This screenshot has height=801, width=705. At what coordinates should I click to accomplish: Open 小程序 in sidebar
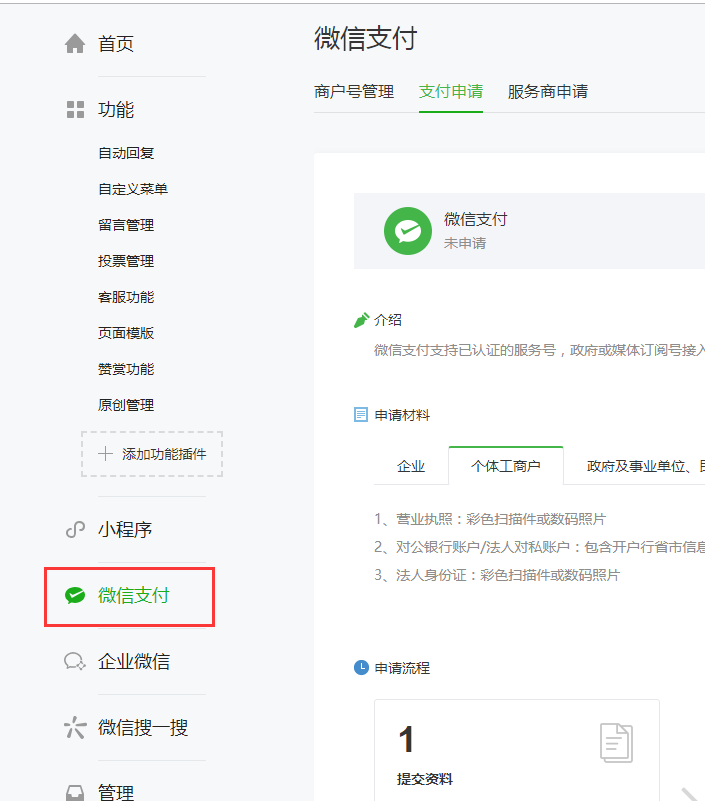(125, 530)
